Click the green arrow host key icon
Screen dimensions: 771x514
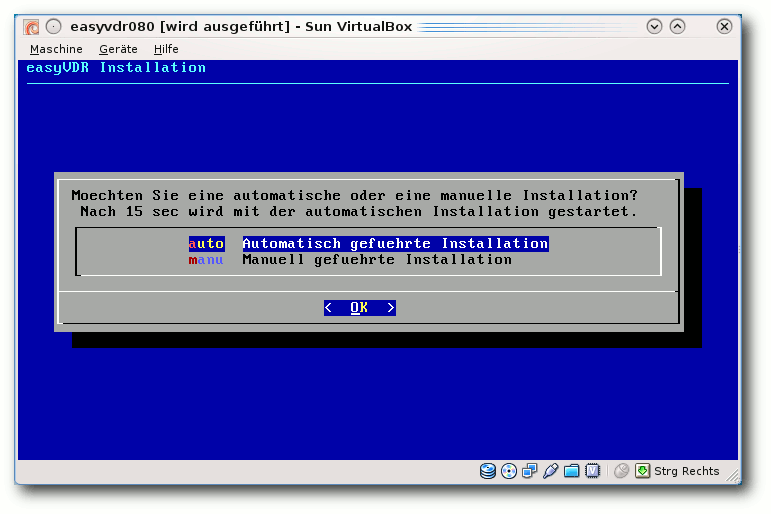click(642, 471)
